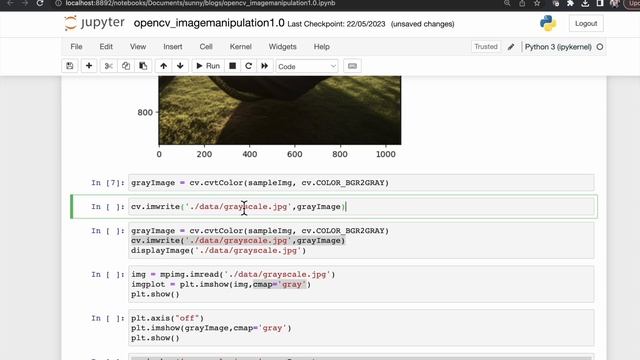The image size is (640, 360).
Task: Open the Cell menu
Action: [x=206, y=47]
